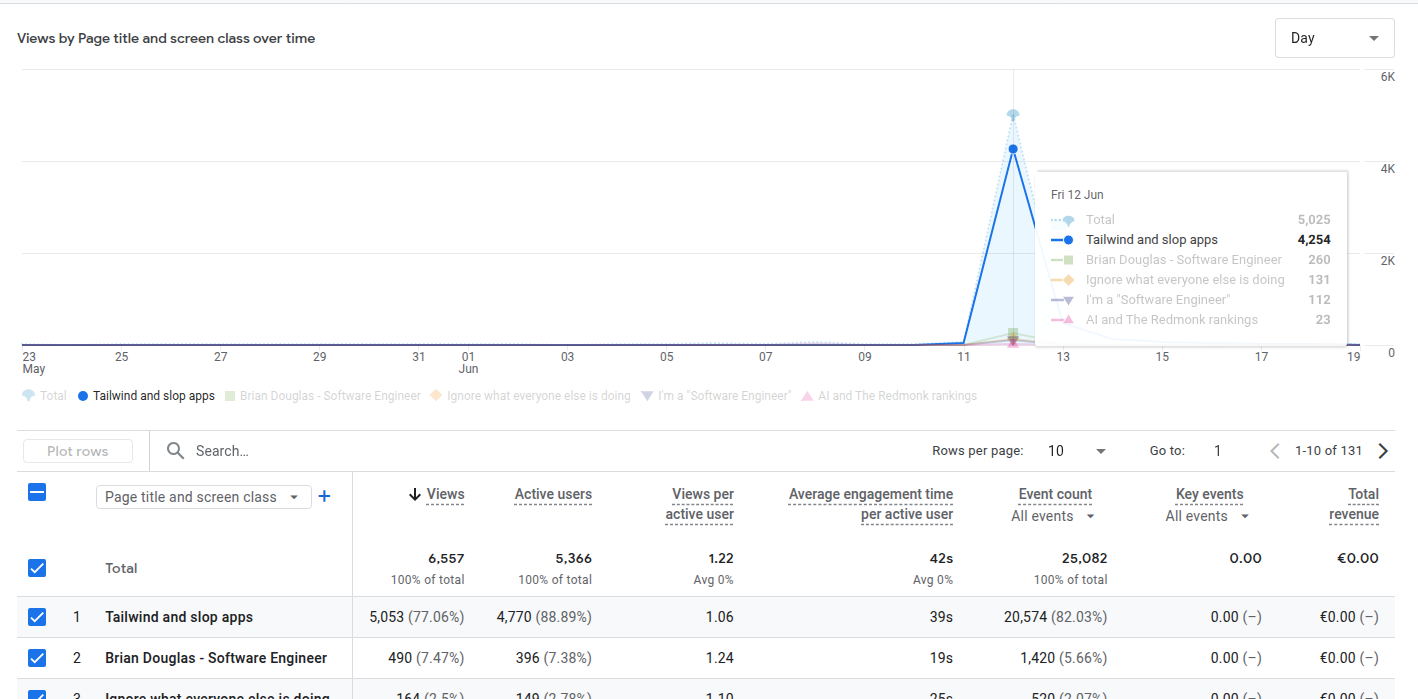This screenshot has width=1418, height=699.
Task: Sort by Event count column
Action: point(1055,494)
